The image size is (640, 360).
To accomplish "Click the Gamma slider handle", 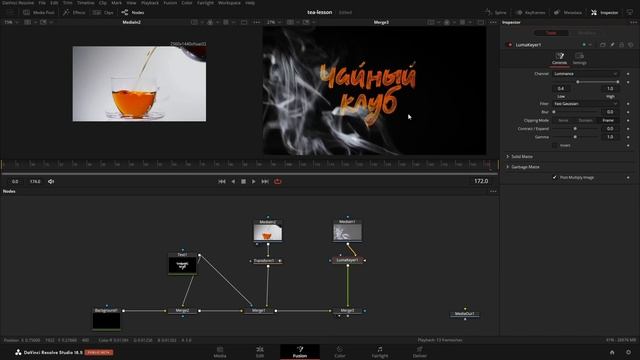I will [x=575, y=137].
